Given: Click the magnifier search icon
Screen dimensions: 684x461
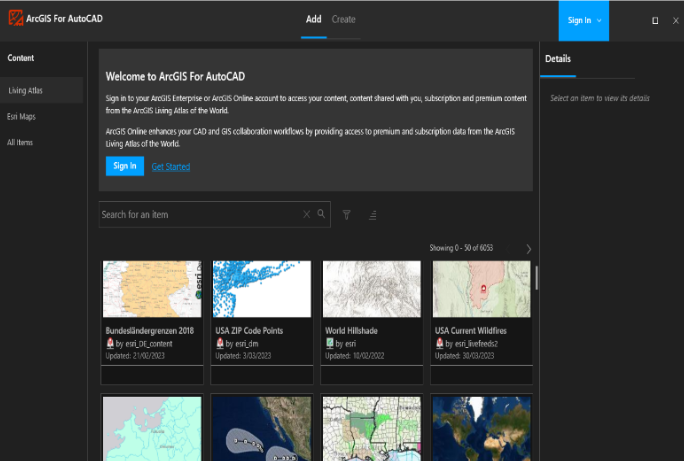Looking at the screenshot, I should pyautogui.click(x=321, y=214).
